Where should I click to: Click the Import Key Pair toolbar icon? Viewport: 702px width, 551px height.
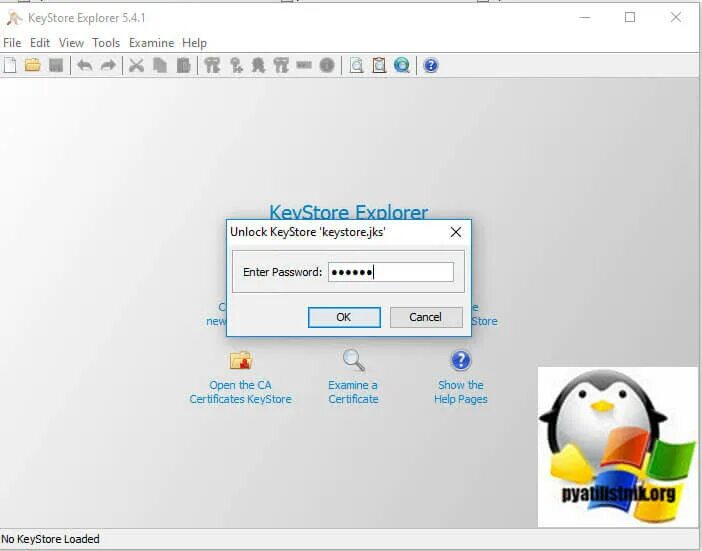tap(281, 65)
